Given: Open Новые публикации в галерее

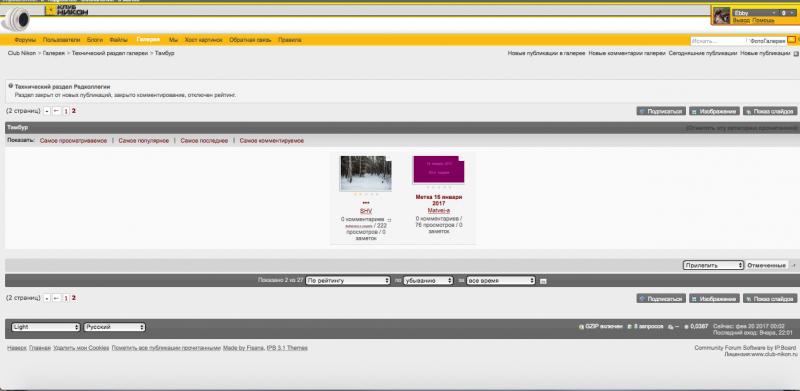Looking at the screenshot, I should coord(546,53).
